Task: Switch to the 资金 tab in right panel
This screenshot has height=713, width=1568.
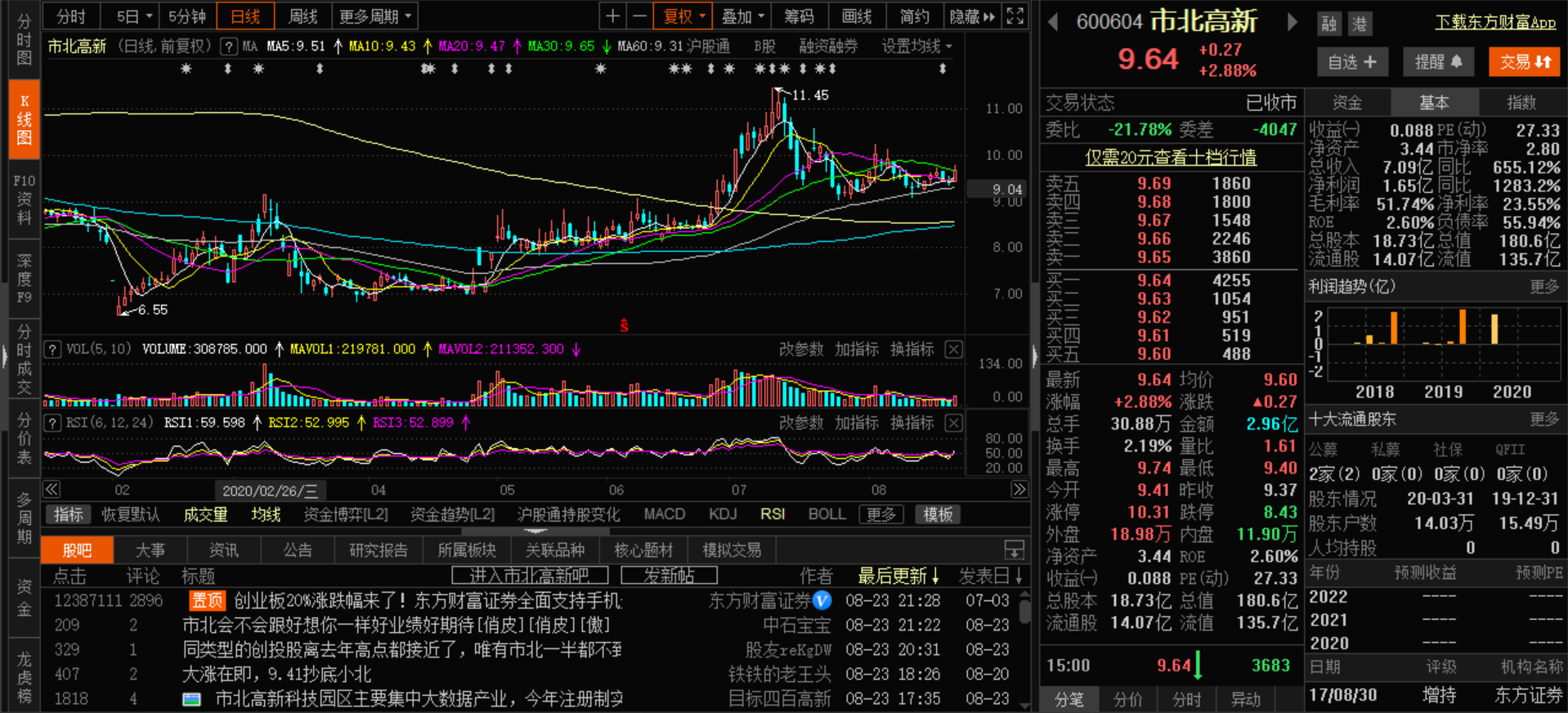Action: coord(1347,102)
